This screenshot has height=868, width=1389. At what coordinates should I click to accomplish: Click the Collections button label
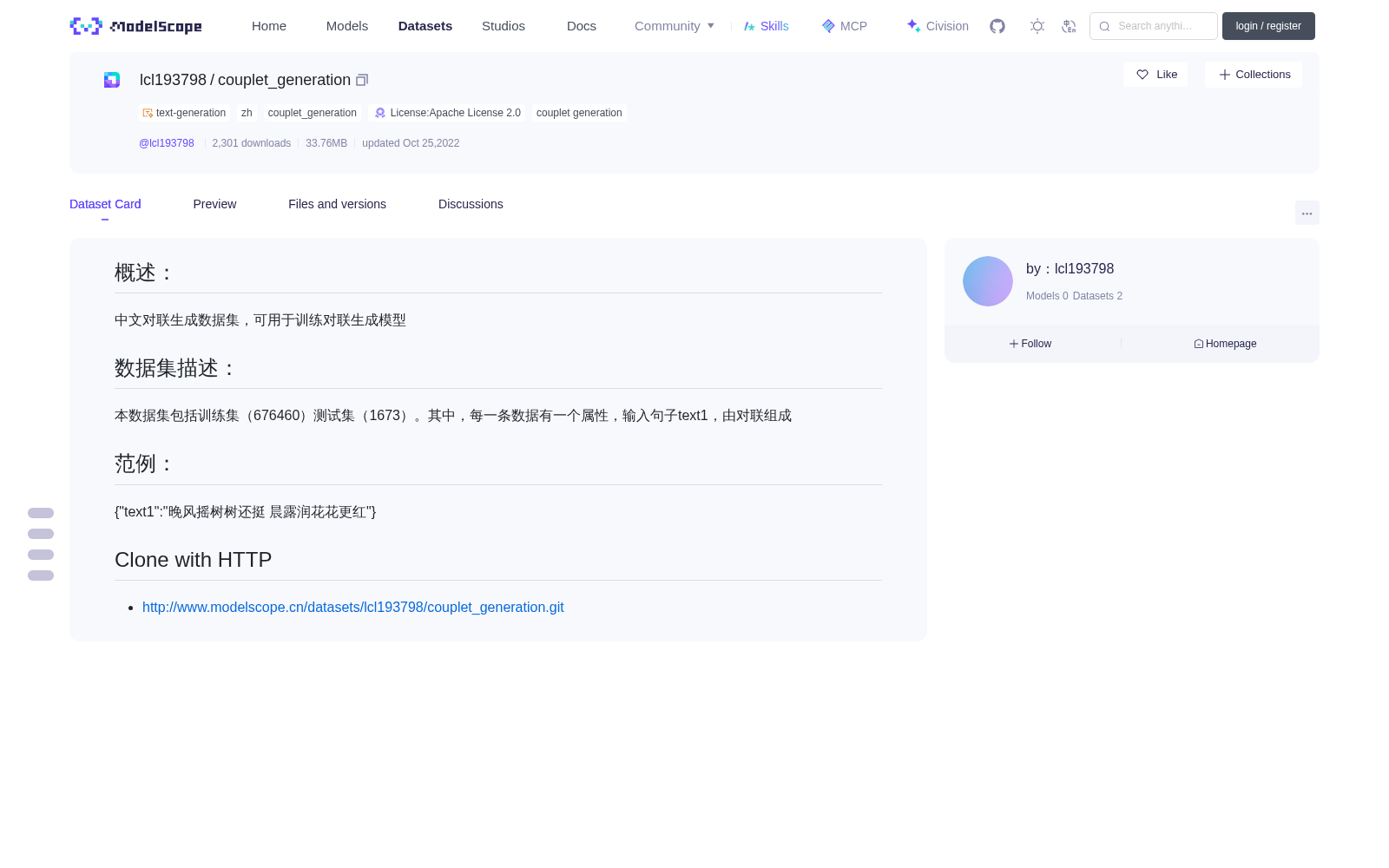pos(1263,75)
